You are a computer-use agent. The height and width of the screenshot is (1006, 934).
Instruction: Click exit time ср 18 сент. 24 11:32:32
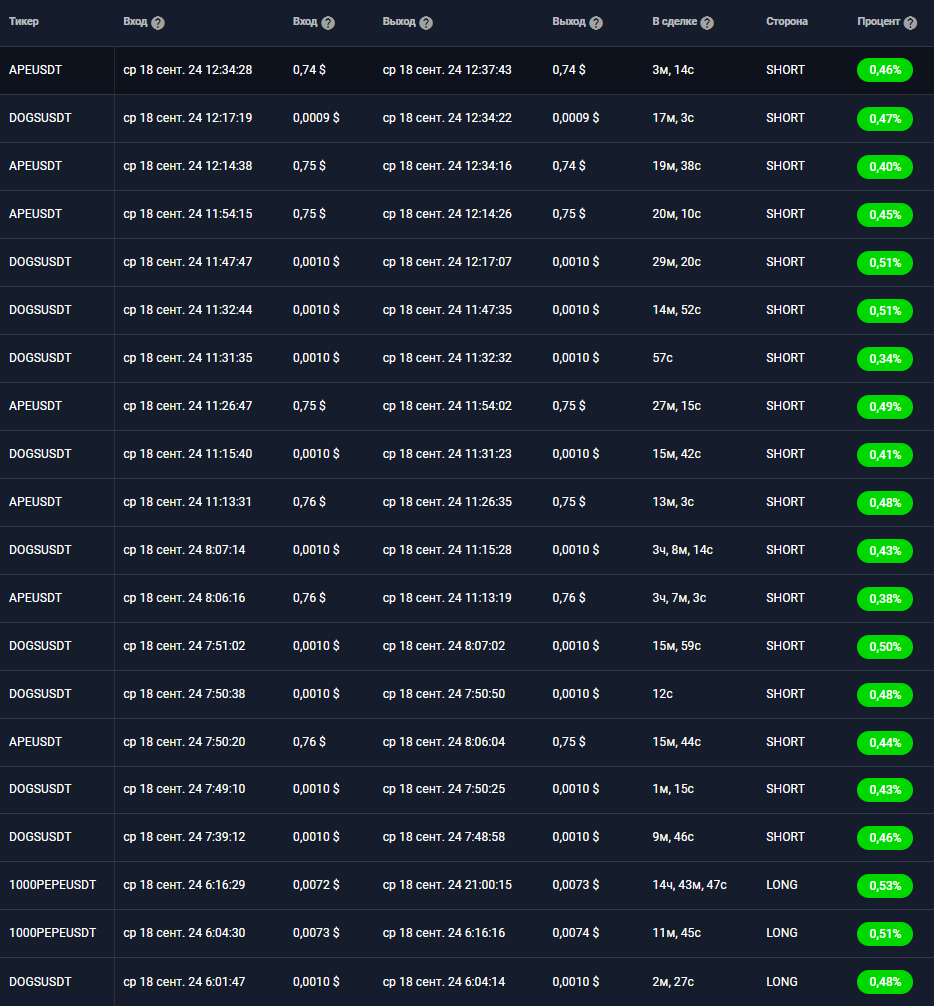point(447,358)
